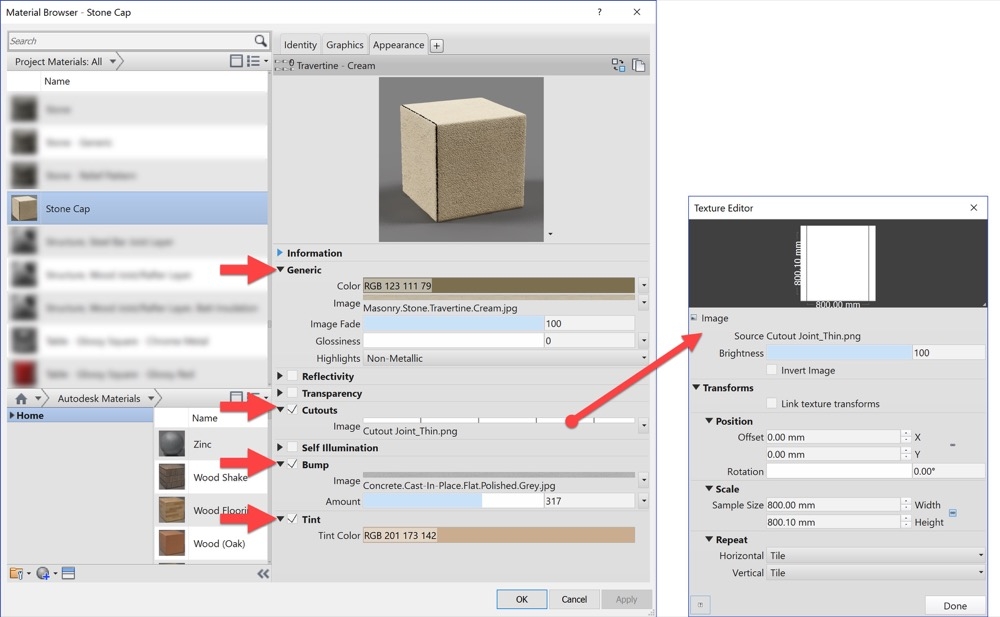Switch to the Identity tab
The width and height of the screenshot is (1000, 617).
300,44
